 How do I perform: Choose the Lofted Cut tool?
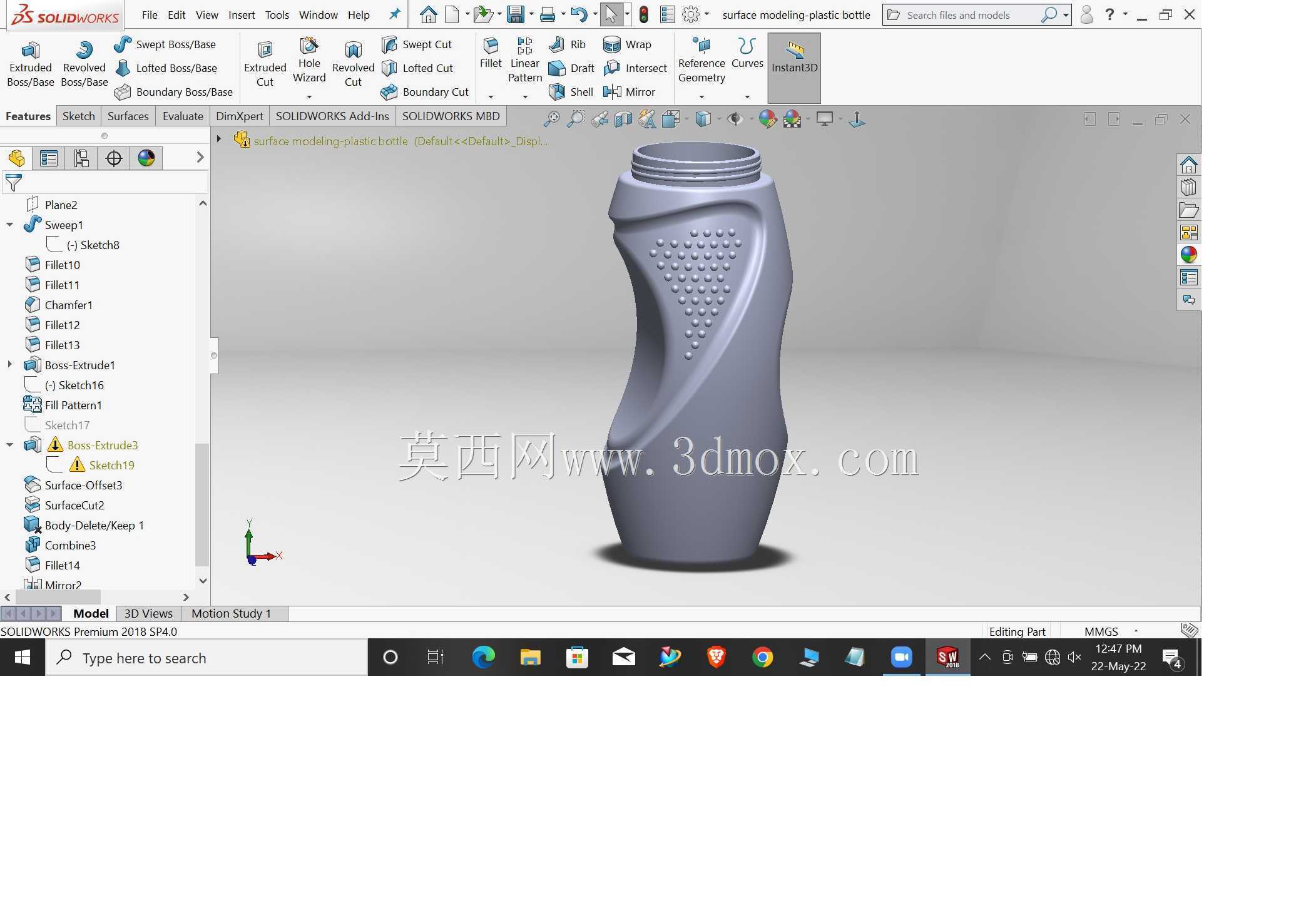pos(417,68)
